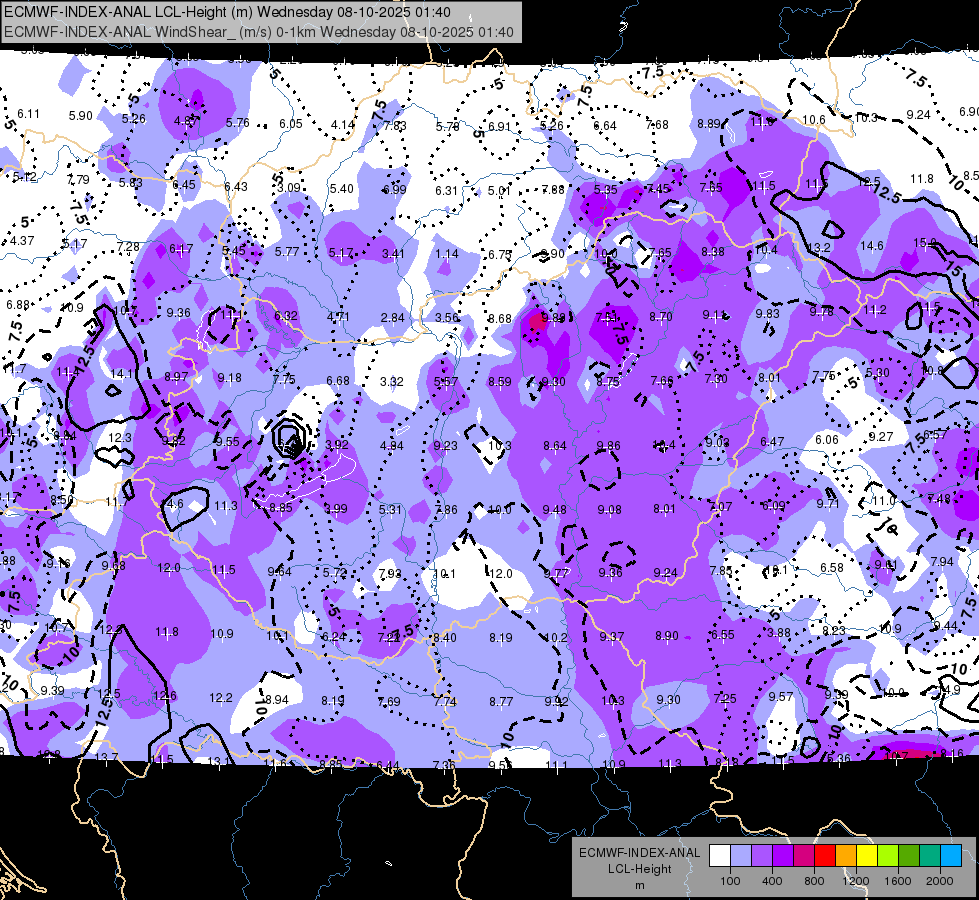Image resolution: width=979 pixels, height=900 pixels.
Task: Click the grid value 3.88
Action: [x=779, y=633]
